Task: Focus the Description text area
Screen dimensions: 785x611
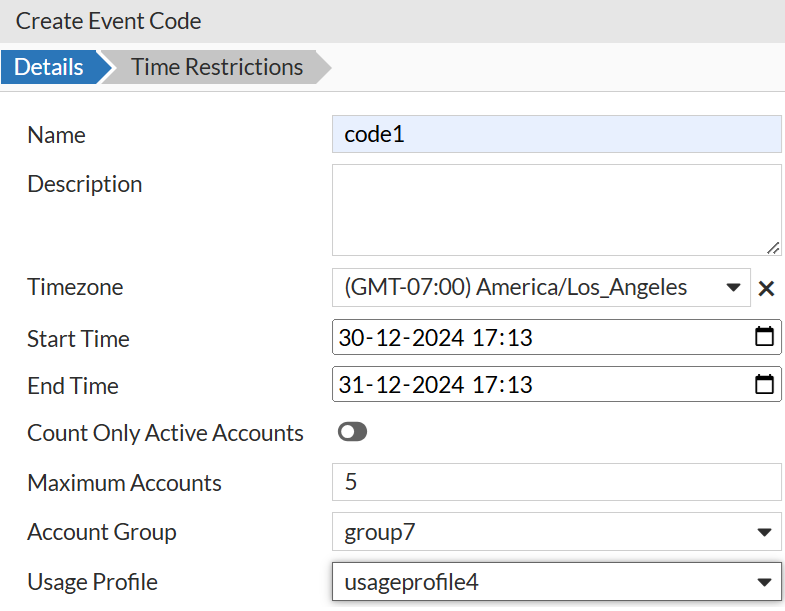Action: [557, 210]
